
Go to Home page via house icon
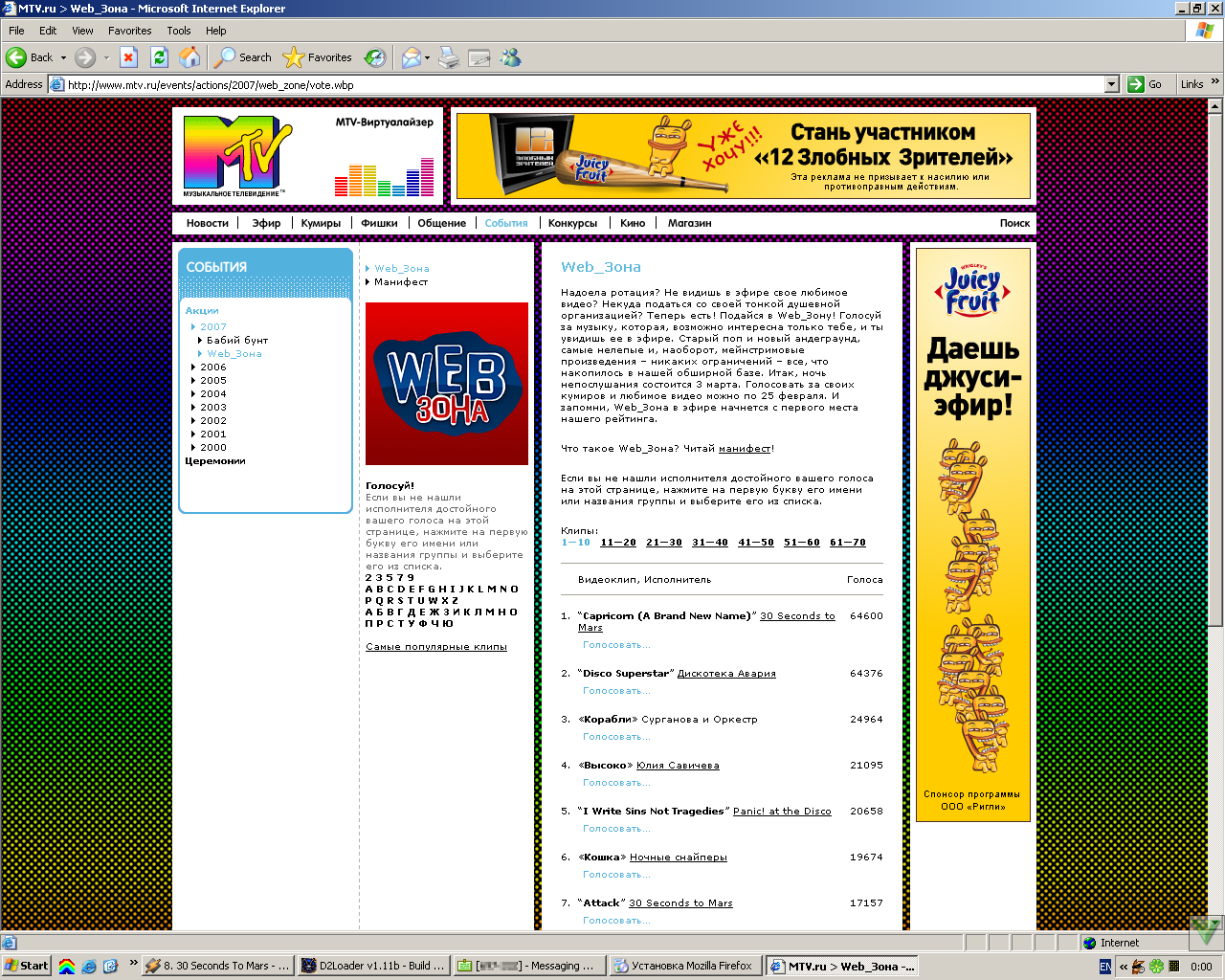coord(190,57)
